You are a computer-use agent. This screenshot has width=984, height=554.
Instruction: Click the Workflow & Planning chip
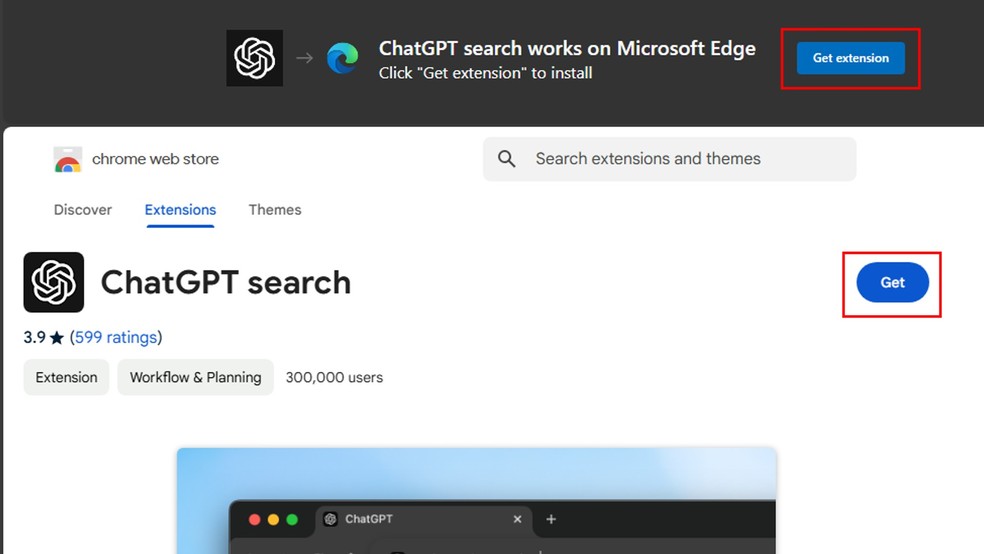(195, 377)
